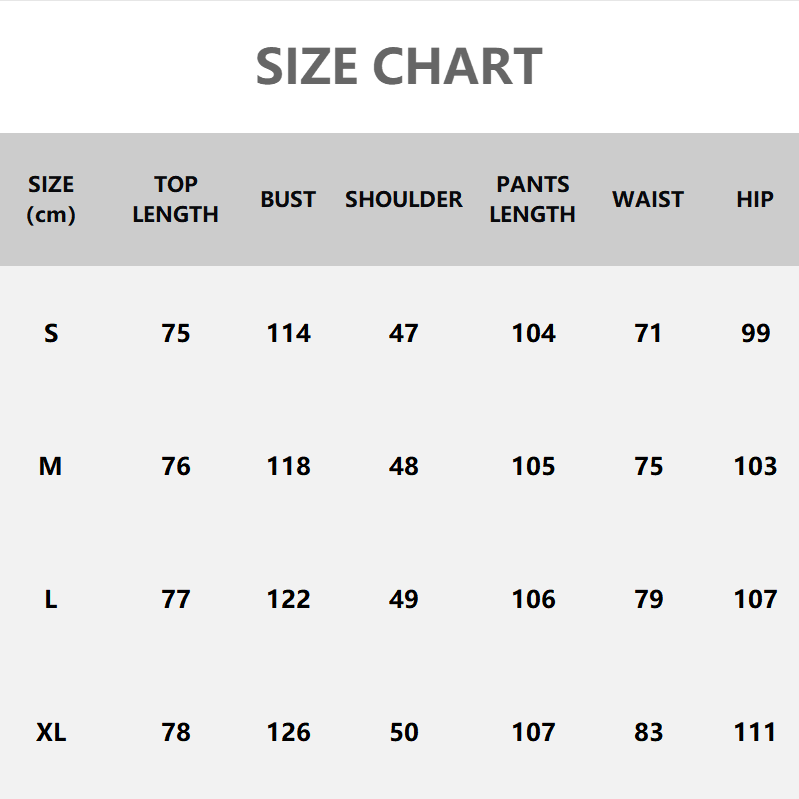
Task: Click hip value 99 for size S
Action: pyautogui.click(x=756, y=333)
